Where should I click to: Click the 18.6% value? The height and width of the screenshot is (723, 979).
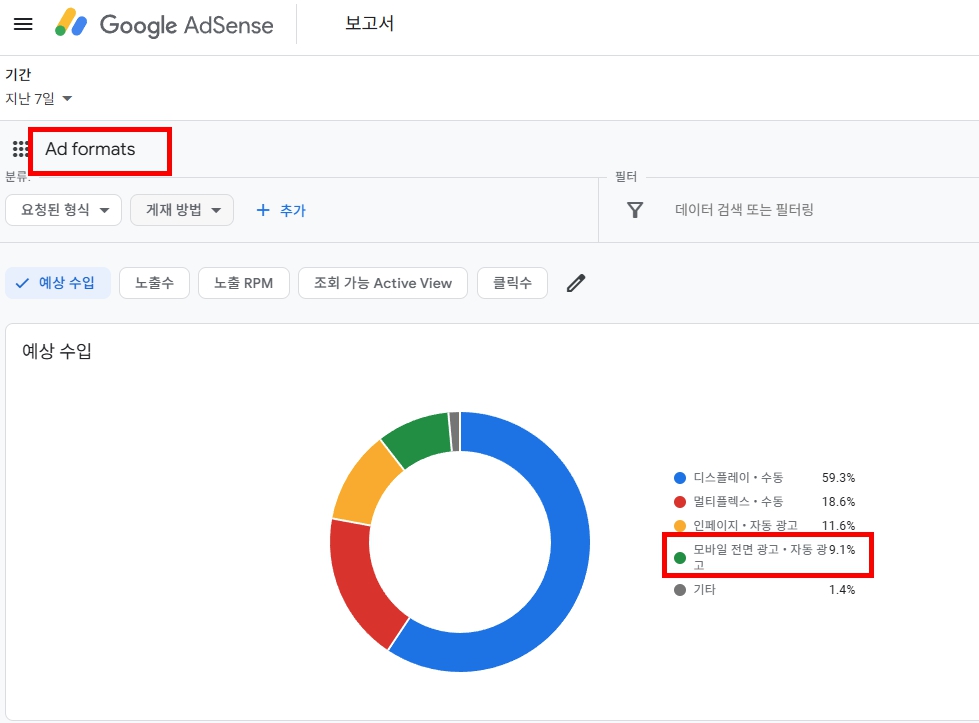tap(838, 501)
